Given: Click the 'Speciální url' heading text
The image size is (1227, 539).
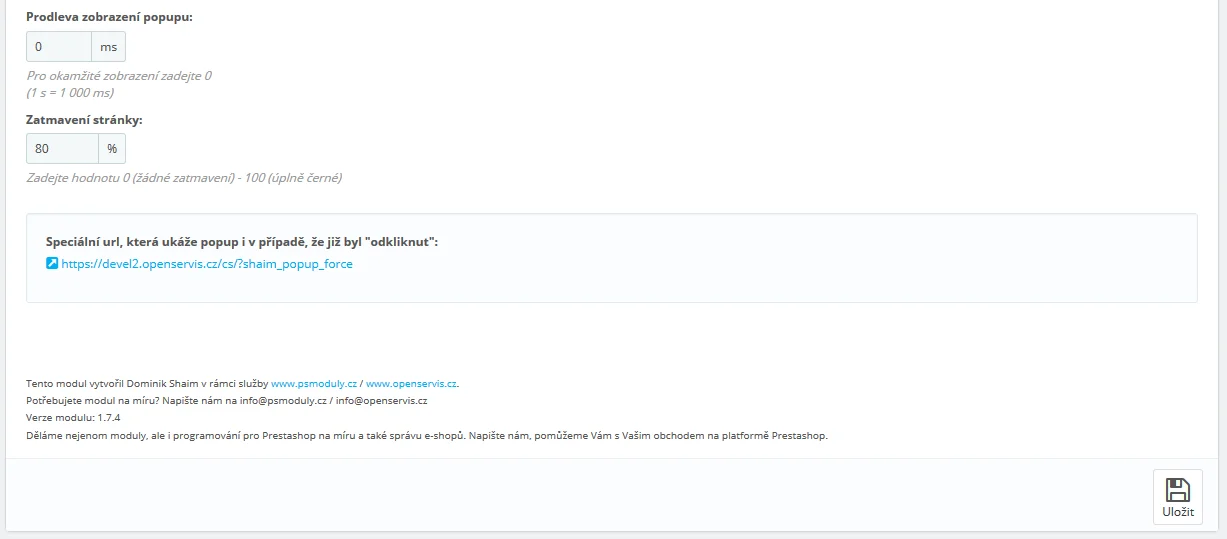Looking at the screenshot, I should tap(242, 242).
